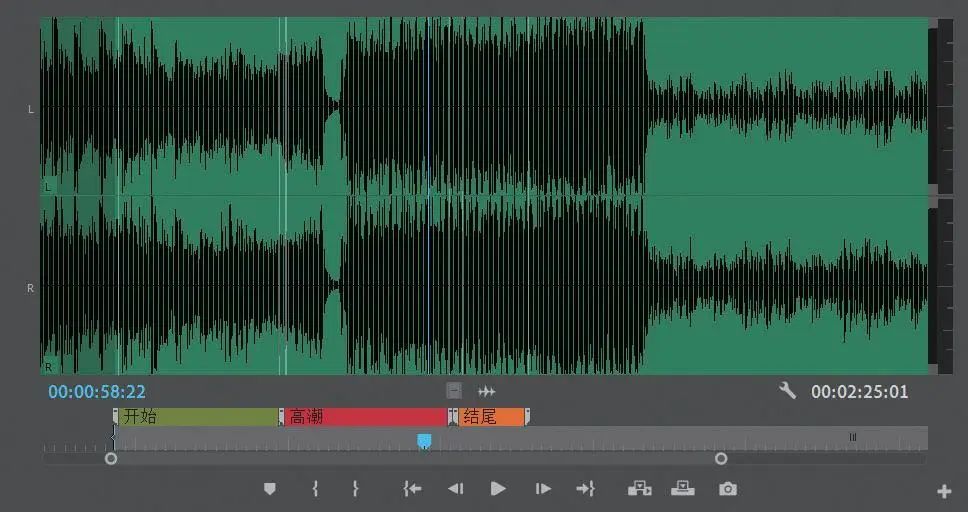
Task: Play the audio clip
Action: coord(498,489)
